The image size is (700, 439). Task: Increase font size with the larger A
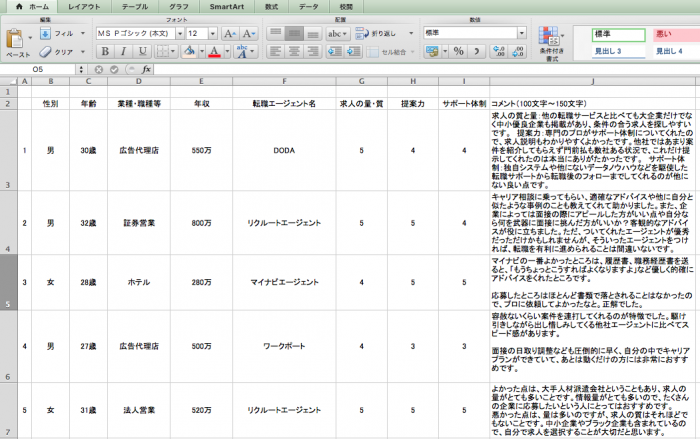point(229,33)
